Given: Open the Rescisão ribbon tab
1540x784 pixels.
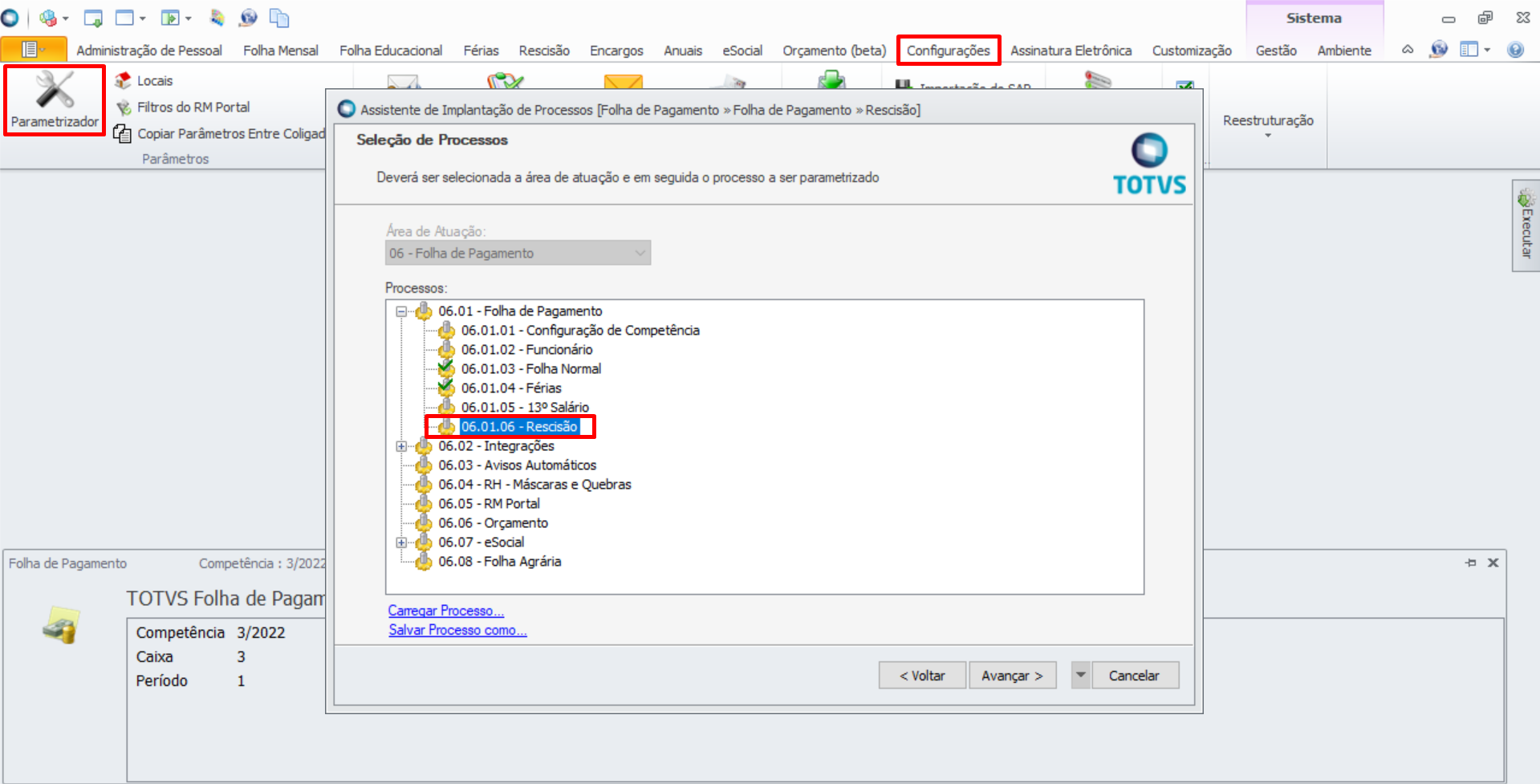Looking at the screenshot, I should coord(544,51).
